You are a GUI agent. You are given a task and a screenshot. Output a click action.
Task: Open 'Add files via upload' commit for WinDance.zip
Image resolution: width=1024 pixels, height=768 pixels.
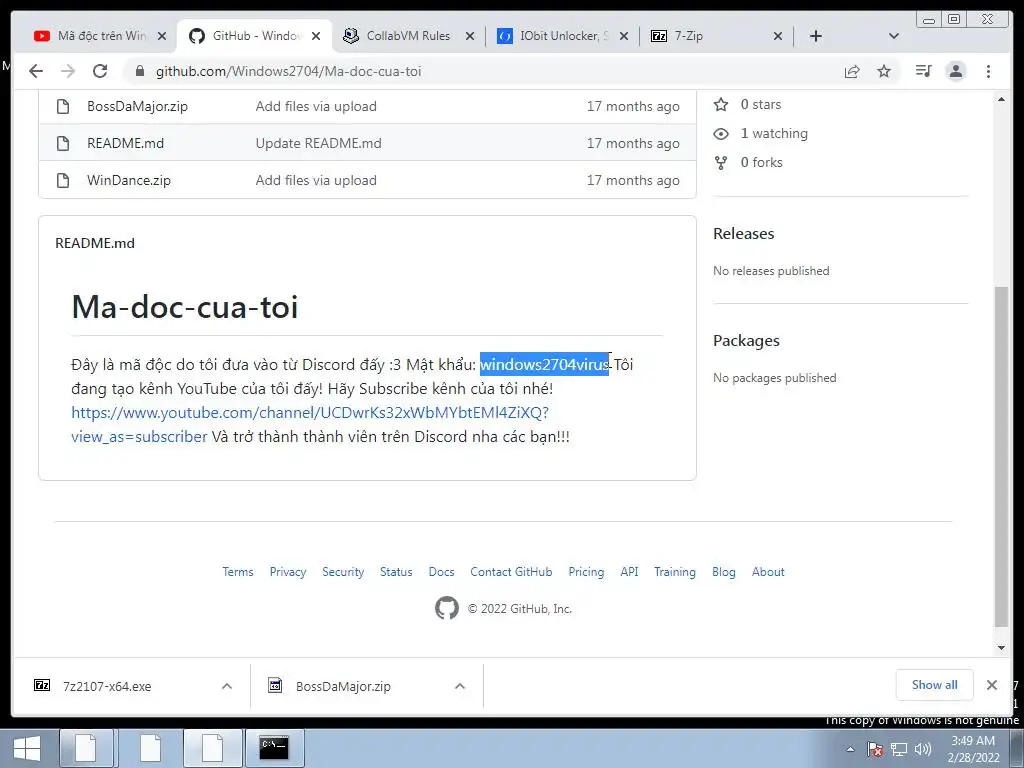point(316,180)
